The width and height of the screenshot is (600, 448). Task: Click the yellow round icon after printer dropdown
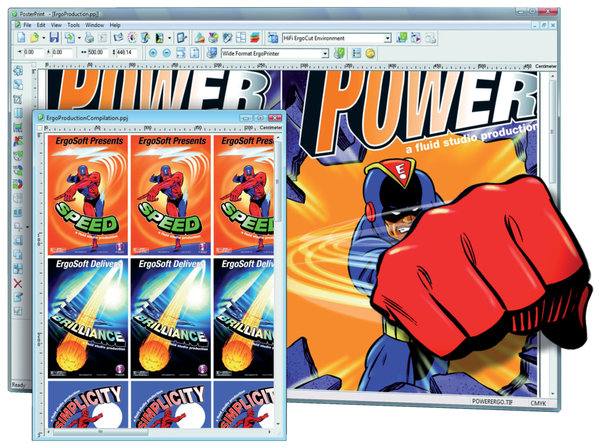tap(369, 53)
